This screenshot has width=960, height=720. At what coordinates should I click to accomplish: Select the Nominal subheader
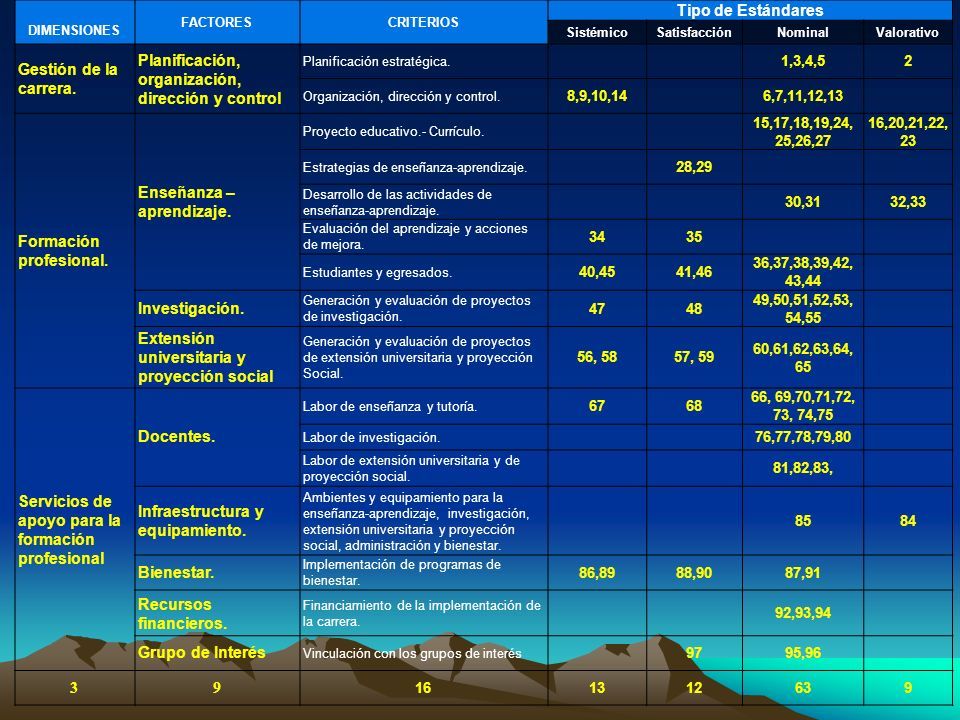pos(803,32)
